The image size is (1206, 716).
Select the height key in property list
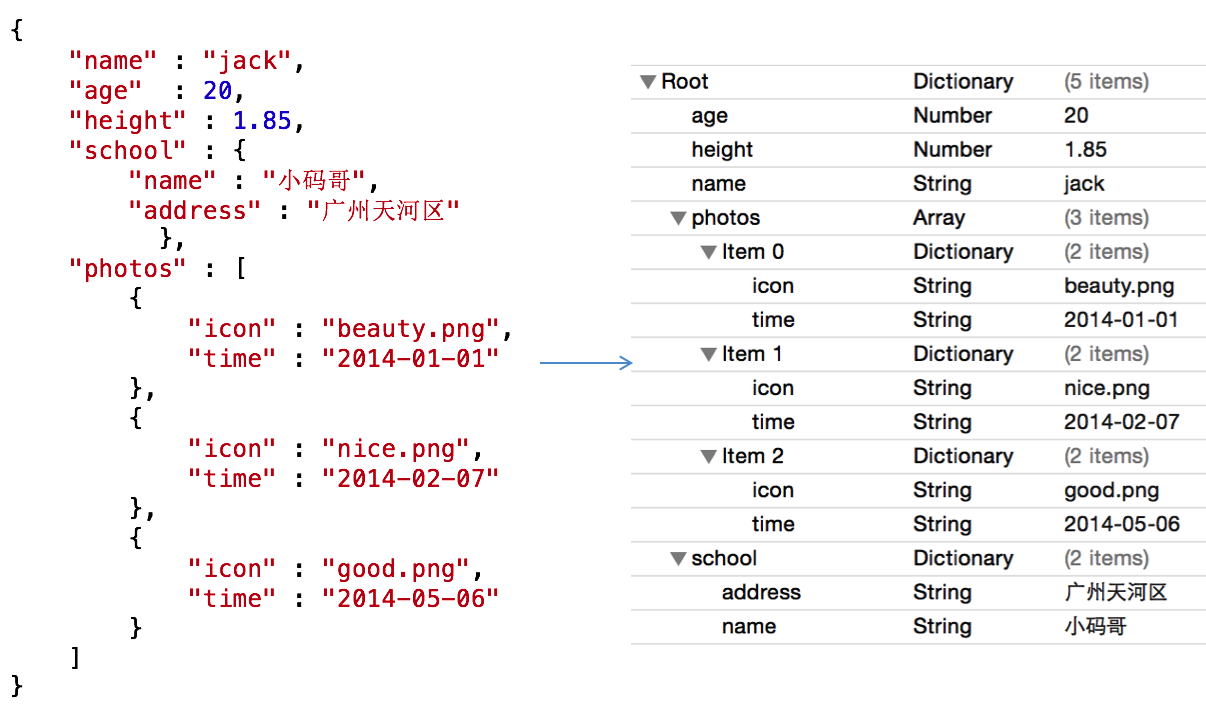click(x=722, y=150)
